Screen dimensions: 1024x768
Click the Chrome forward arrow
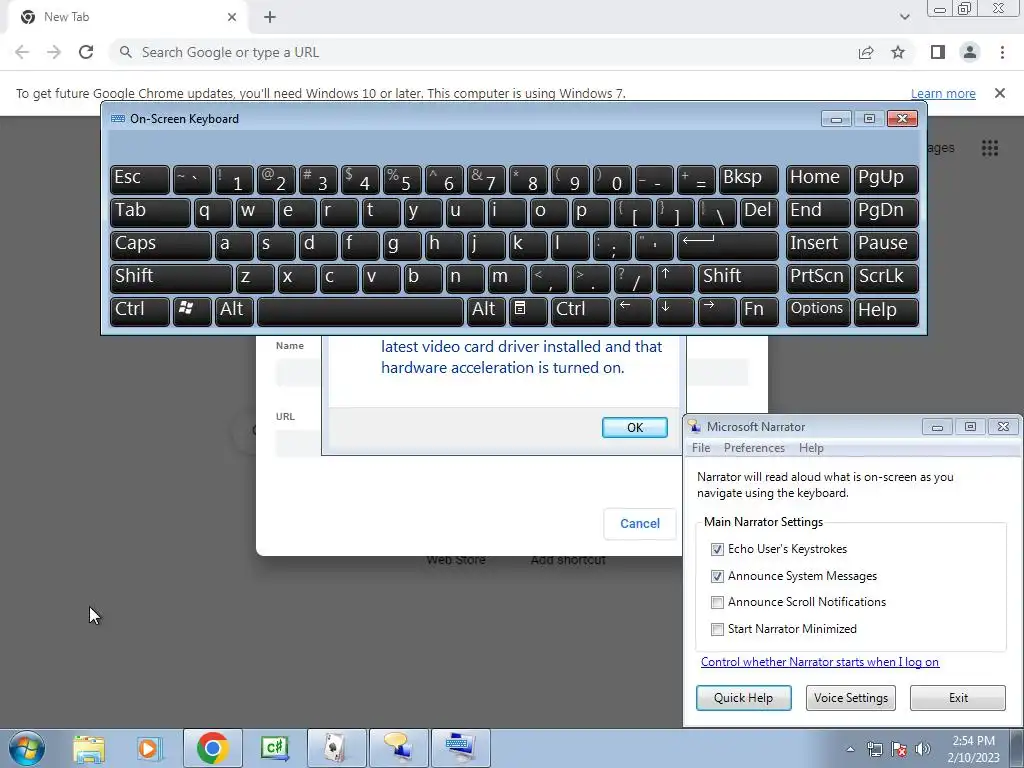(x=54, y=52)
